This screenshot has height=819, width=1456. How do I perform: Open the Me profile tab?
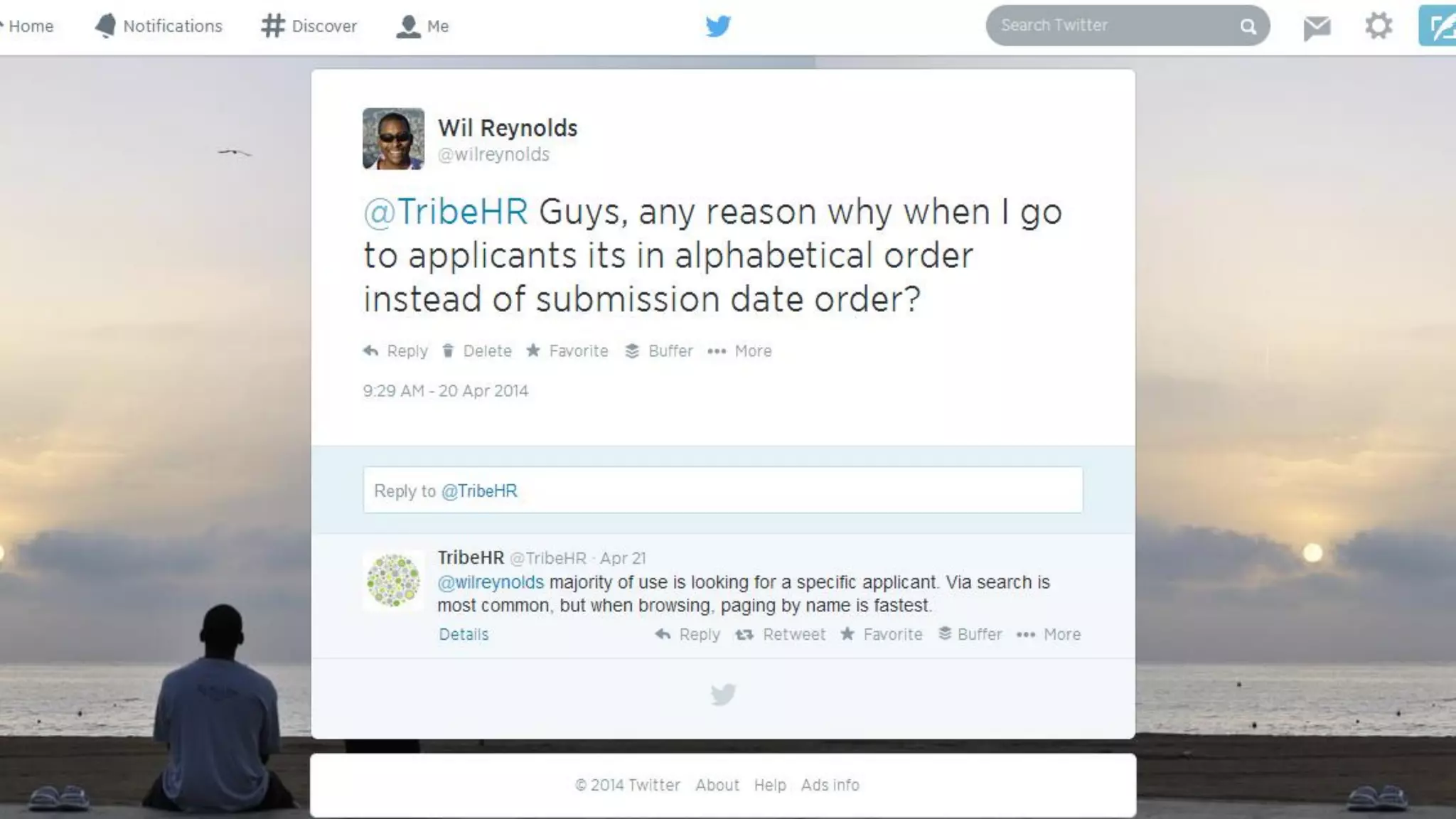(422, 26)
